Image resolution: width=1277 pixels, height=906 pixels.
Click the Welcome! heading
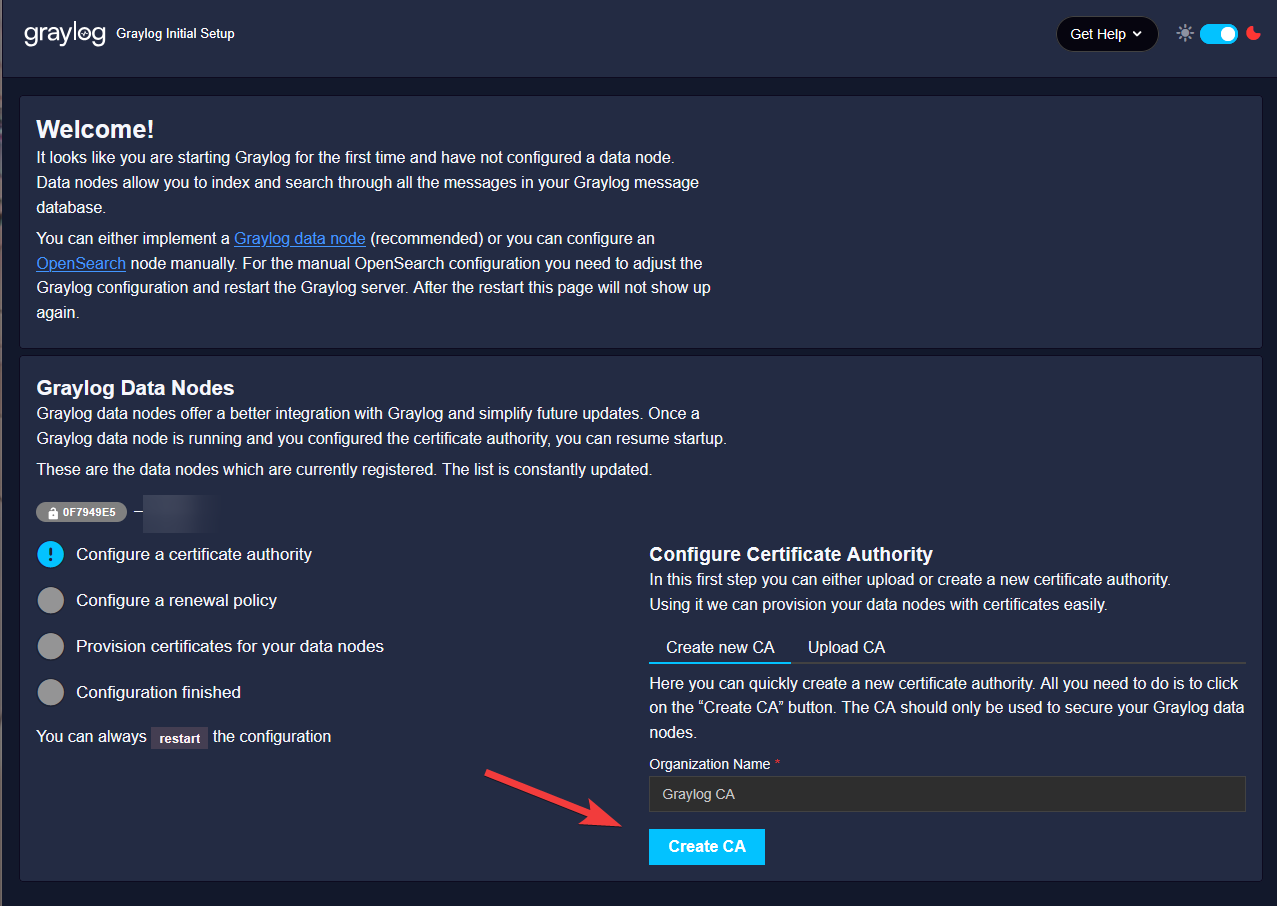click(95, 129)
